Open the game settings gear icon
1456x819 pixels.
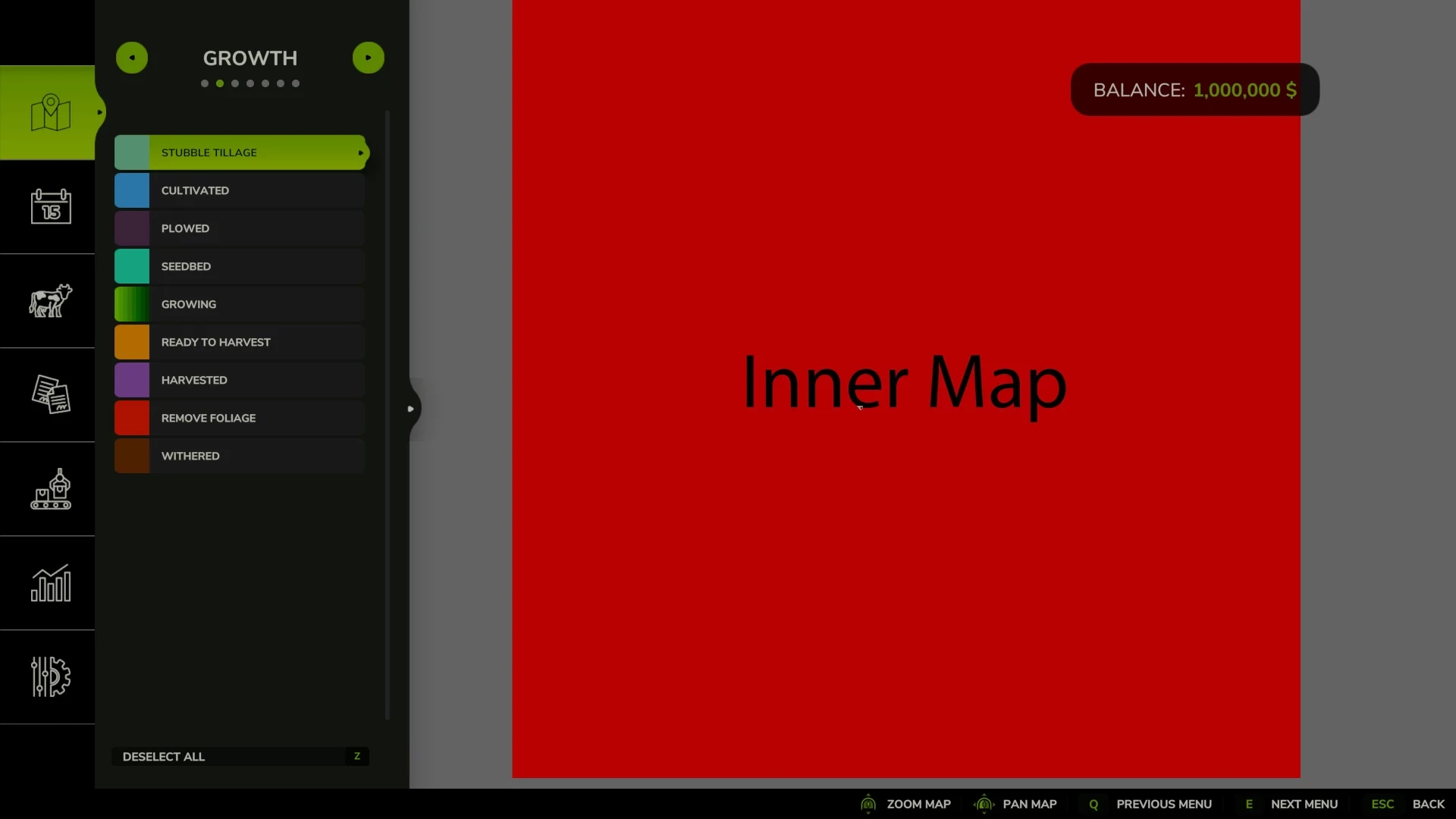pyautogui.click(x=50, y=676)
